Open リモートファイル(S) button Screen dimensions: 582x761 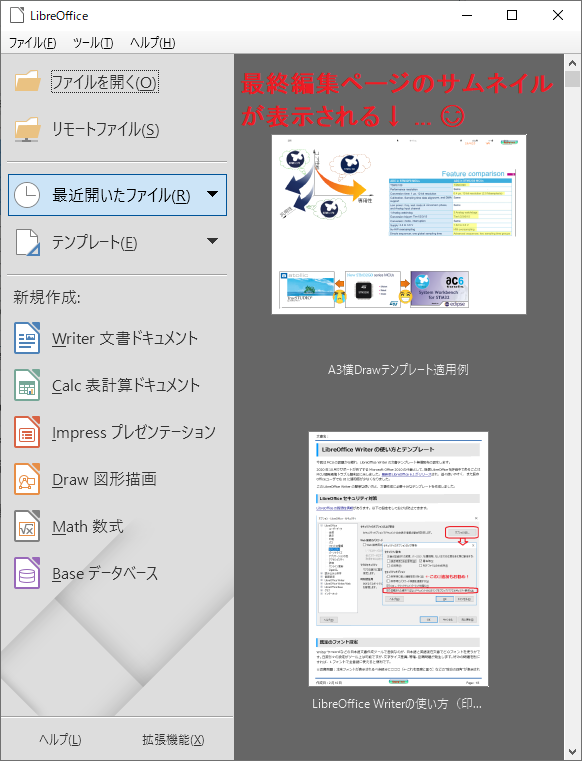(x=106, y=130)
